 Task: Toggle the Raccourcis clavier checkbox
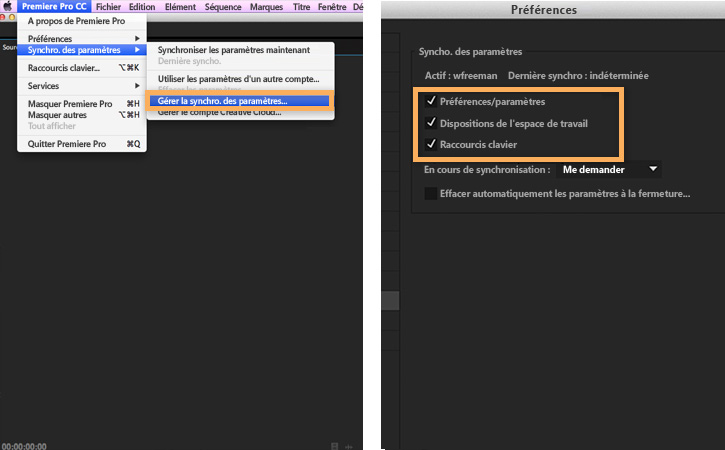point(431,144)
